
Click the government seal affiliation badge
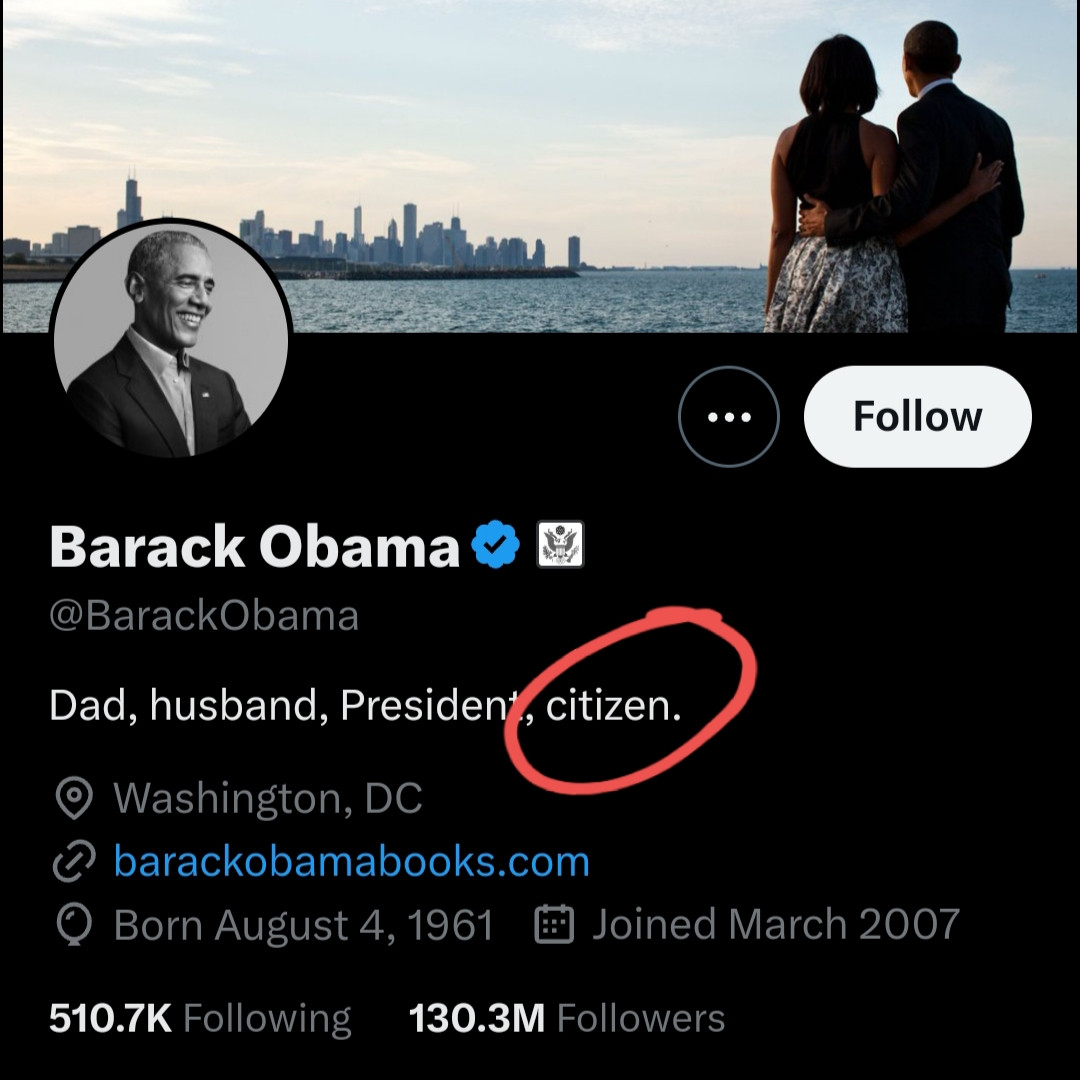coord(560,546)
